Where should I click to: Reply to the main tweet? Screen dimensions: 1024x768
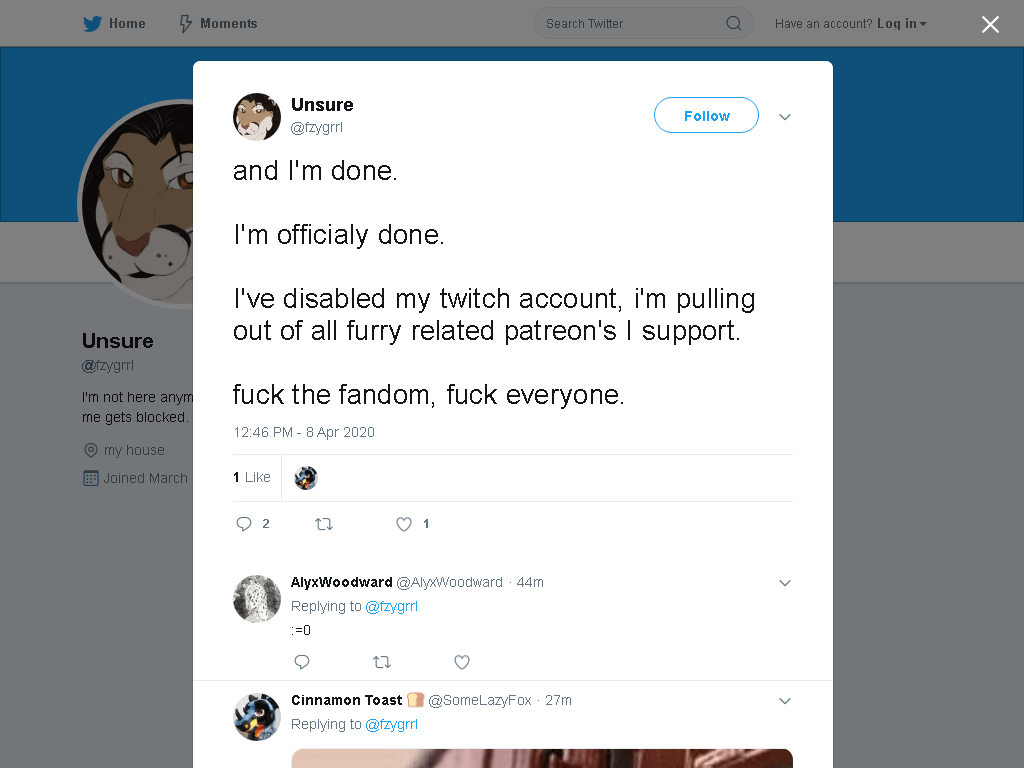coord(244,524)
